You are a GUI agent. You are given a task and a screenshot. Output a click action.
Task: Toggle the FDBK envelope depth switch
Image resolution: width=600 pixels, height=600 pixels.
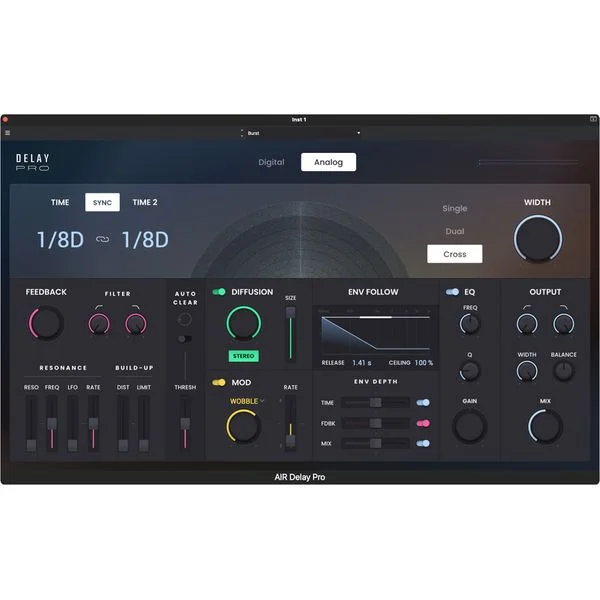(x=423, y=423)
